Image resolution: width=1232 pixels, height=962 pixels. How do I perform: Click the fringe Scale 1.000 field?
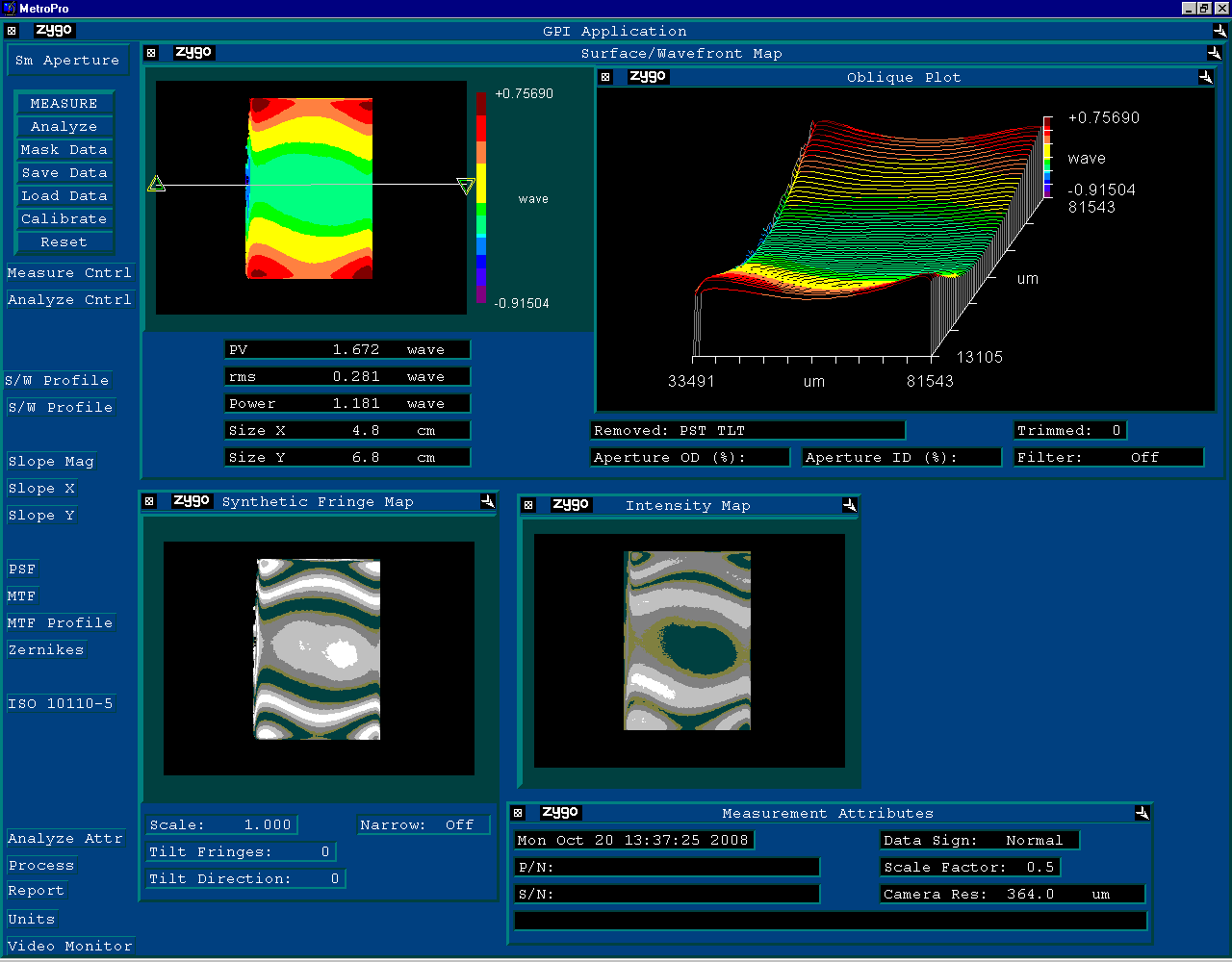click(x=222, y=824)
